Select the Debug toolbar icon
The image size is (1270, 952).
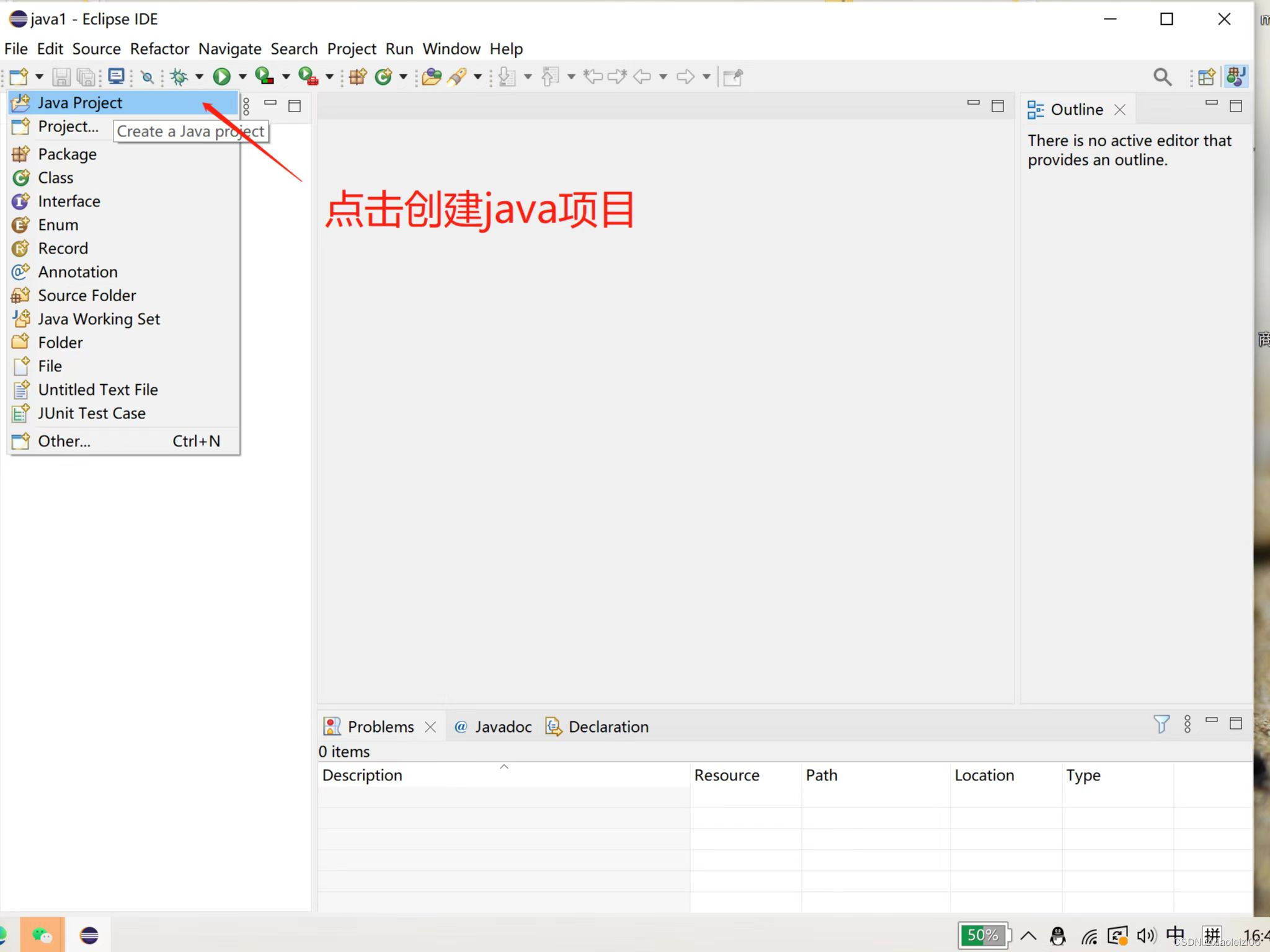[x=178, y=76]
